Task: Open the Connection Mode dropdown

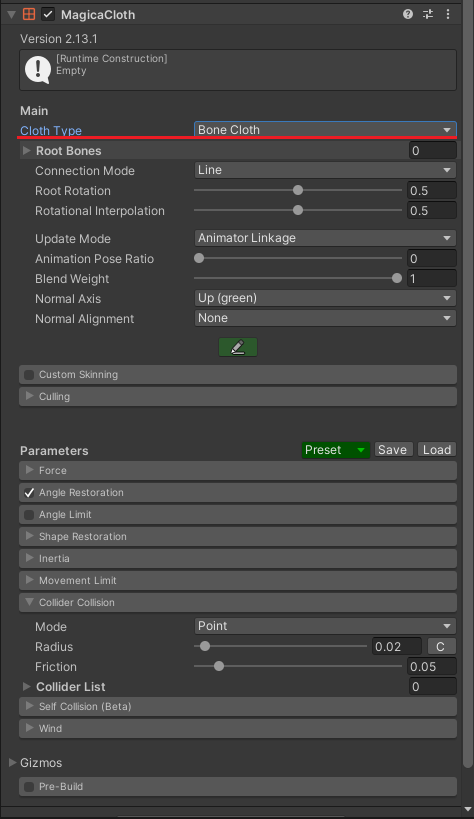Action: pos(325,170)
